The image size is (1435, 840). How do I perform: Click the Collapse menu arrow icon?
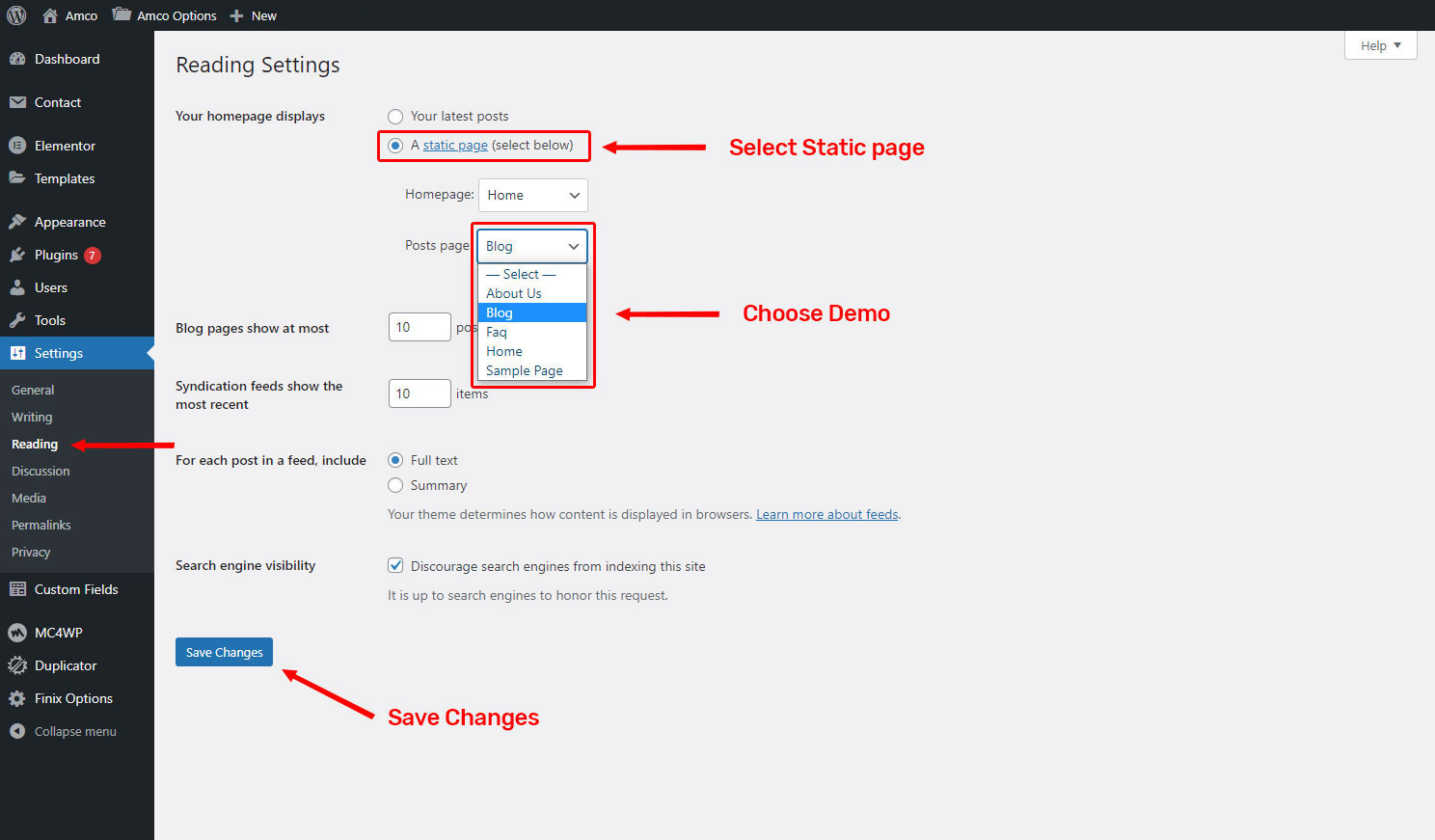click(17, 731)
